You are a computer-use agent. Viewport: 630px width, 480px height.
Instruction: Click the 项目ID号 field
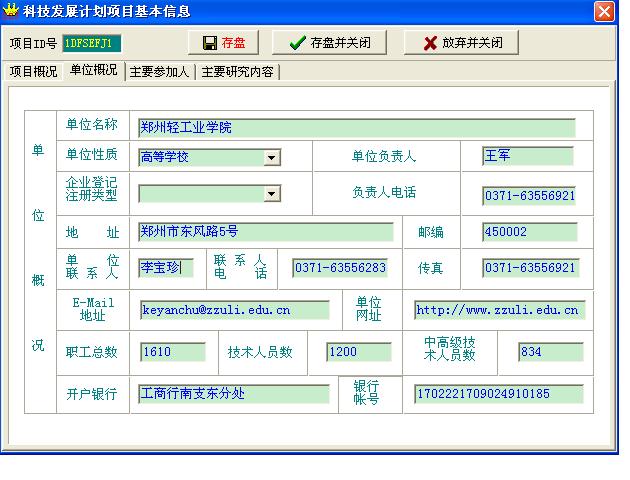click(91, 43)
